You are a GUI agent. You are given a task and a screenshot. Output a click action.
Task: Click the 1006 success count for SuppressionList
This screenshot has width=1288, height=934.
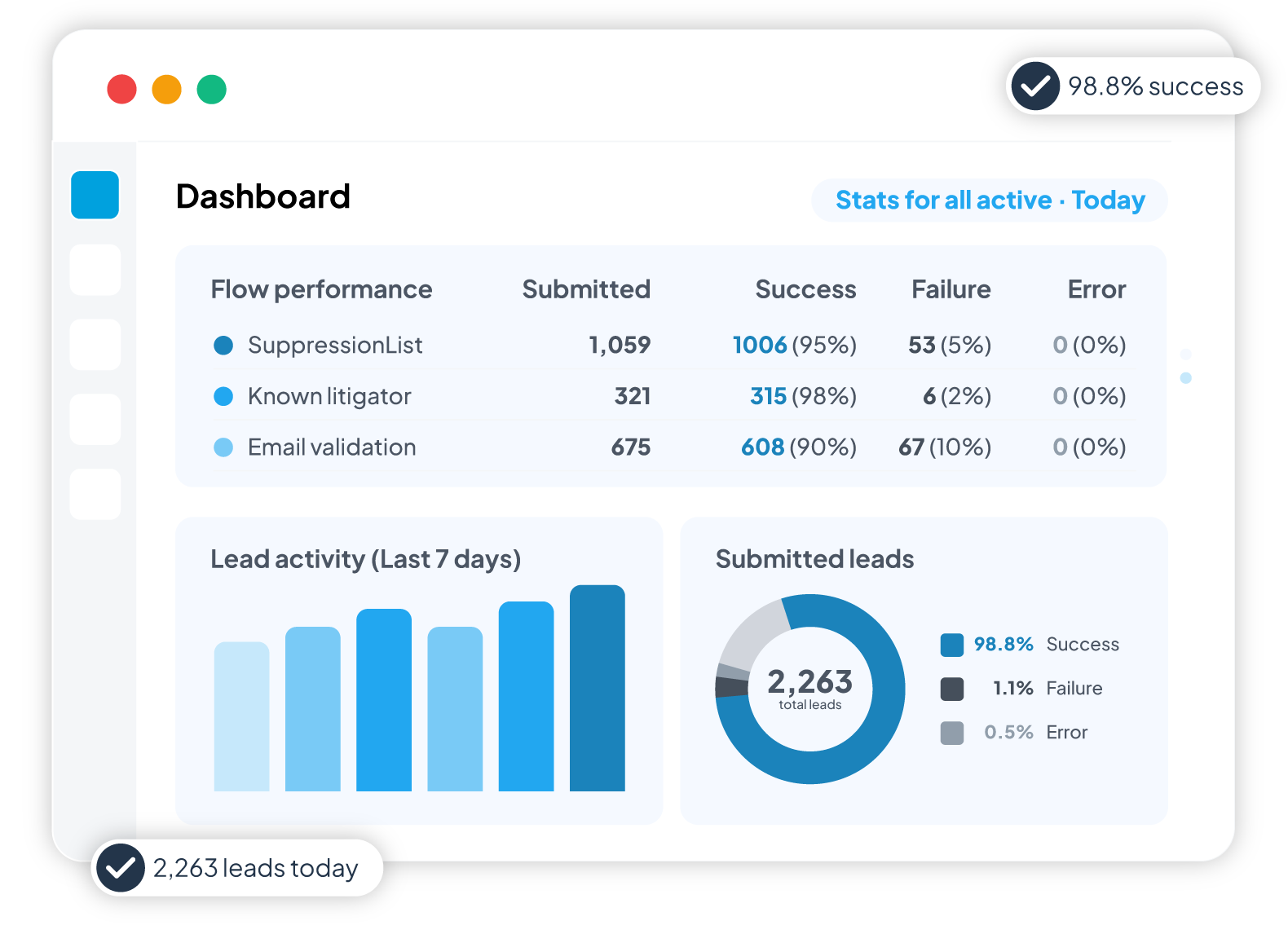[x=759, y=346]
